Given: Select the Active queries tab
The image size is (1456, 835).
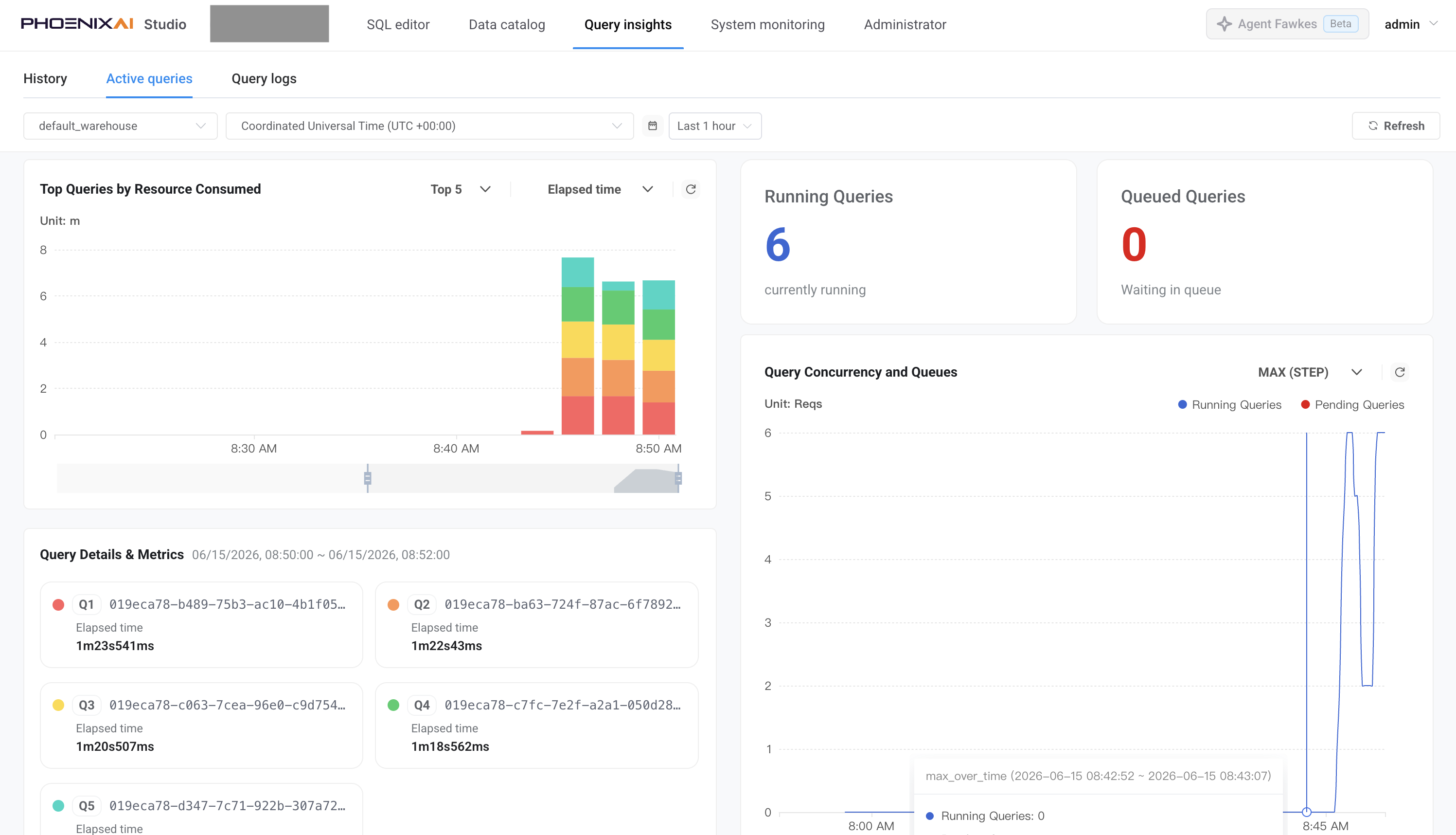Looking at the screenshot, I should pyautogui.click(x=149, y=78).
